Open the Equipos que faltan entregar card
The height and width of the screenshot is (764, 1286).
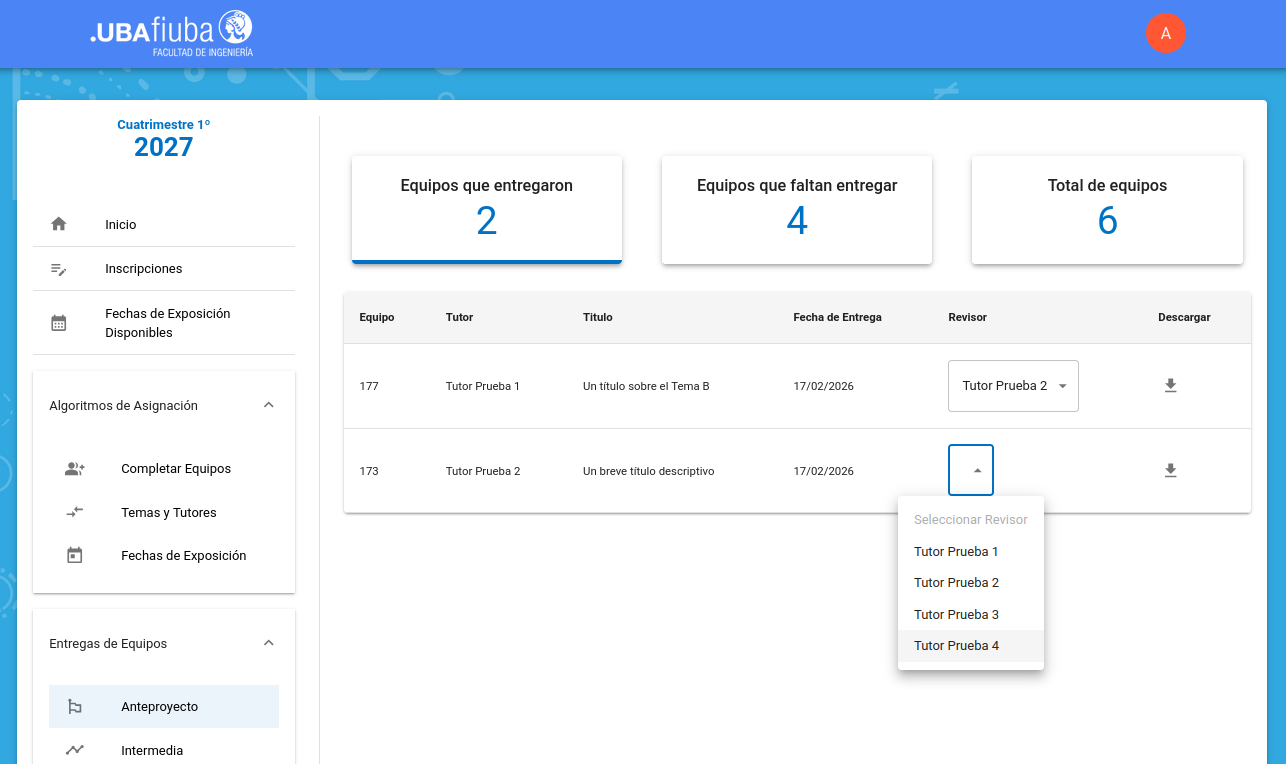click(x=797, y=210)
